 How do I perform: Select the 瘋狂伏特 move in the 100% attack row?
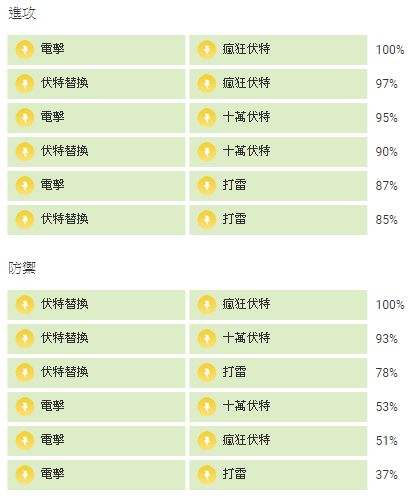(x=278, y=50)
